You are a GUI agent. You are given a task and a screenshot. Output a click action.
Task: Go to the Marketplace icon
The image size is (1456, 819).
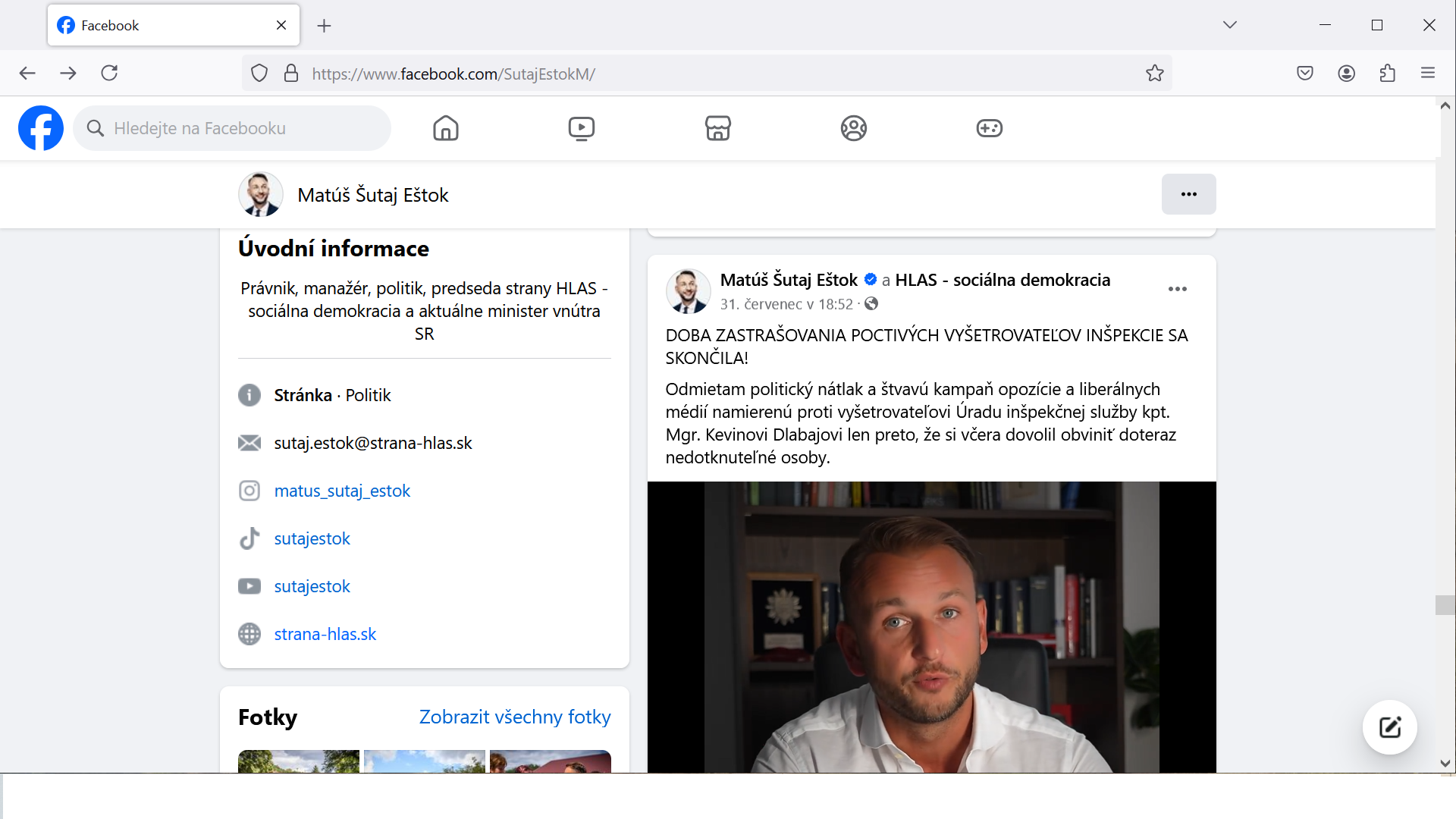click(717, 128)
